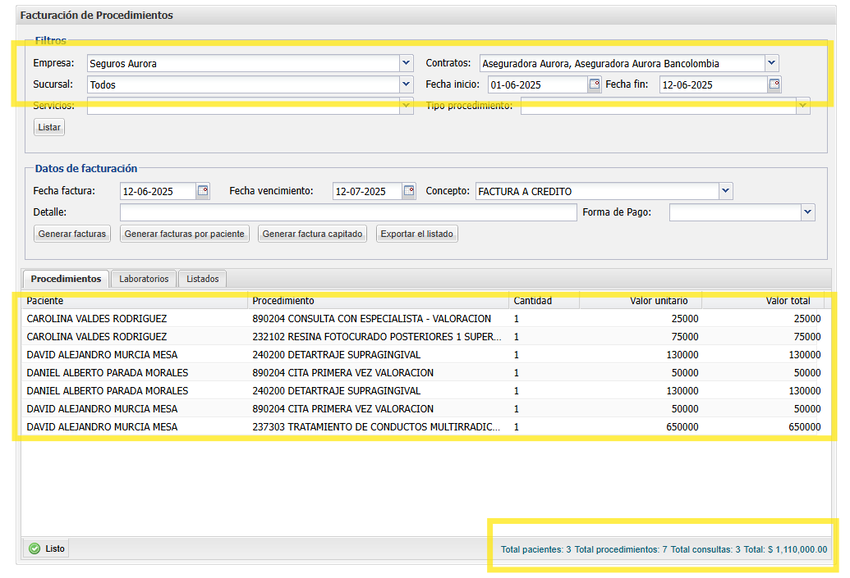Select the Procedimientos tab
Image resolution: width=850 pixels, height=578 pixels.
[66, 279]
